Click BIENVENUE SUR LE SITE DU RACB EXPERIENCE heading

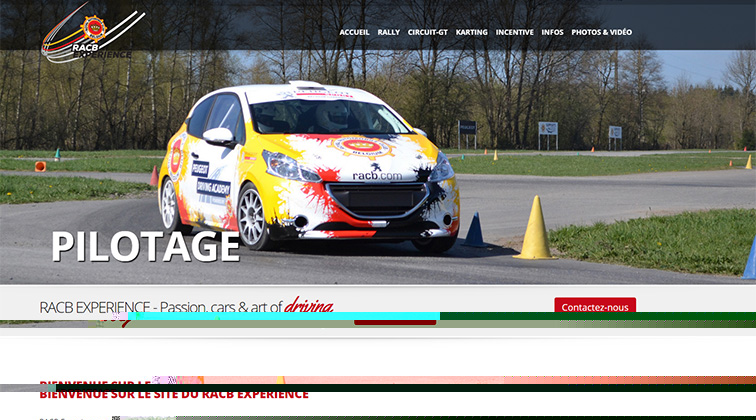pos(174,394)
